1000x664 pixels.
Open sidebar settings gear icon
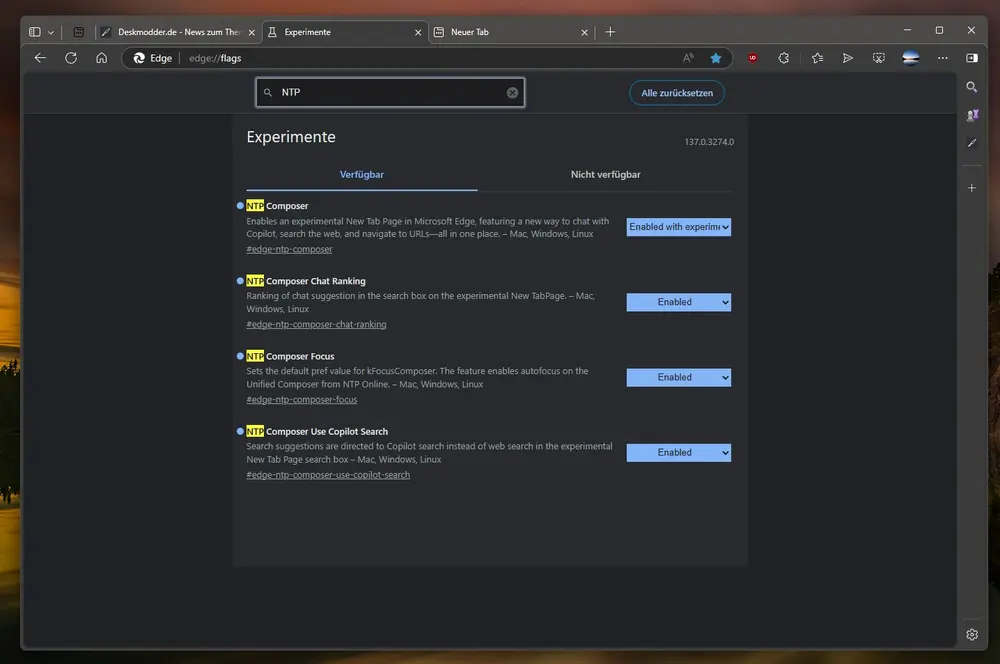[x=972, y=635]
